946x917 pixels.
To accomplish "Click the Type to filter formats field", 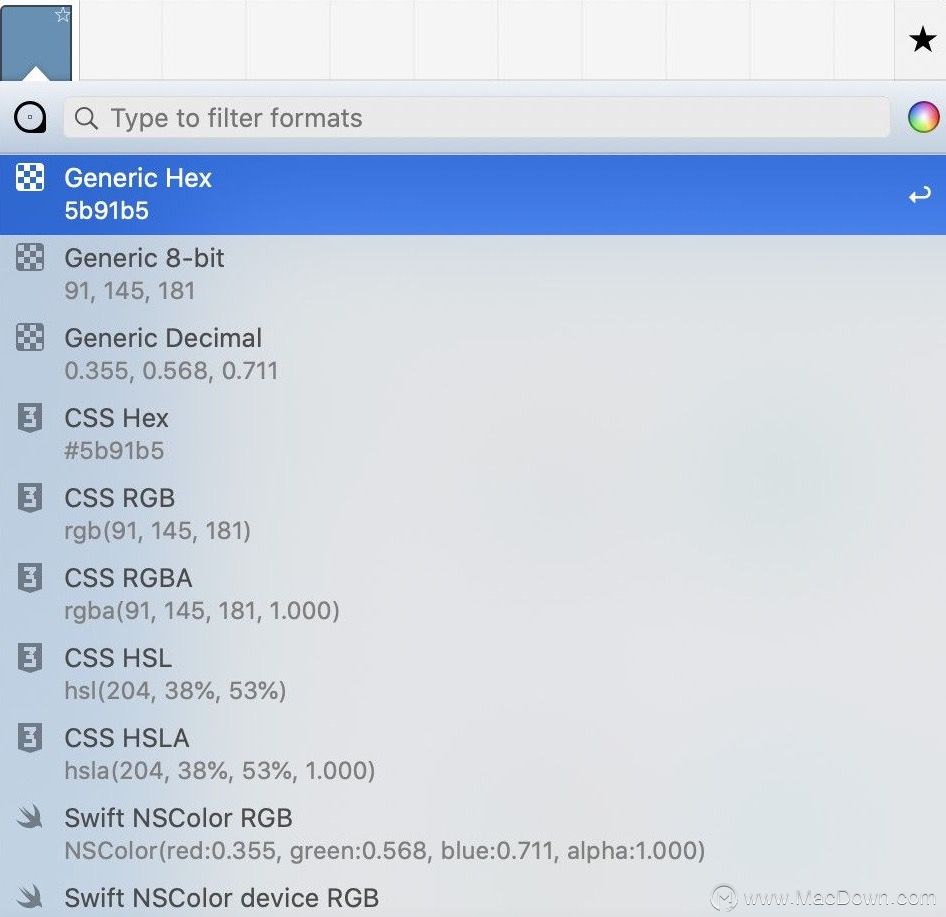I will (477, 118).
